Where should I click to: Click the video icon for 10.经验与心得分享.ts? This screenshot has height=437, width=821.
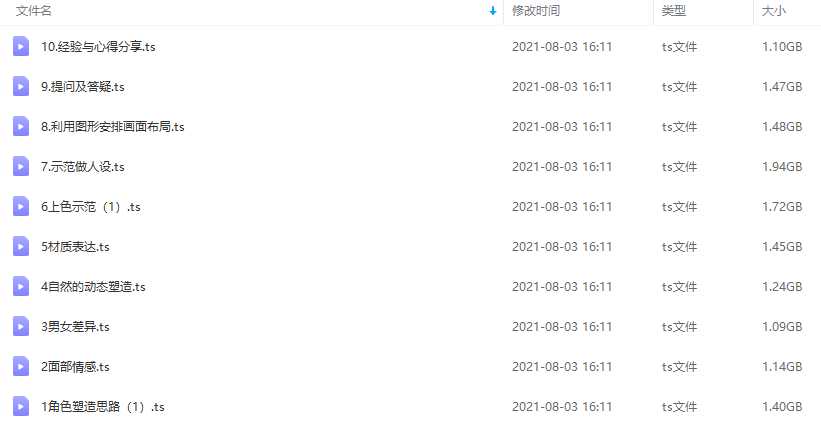[21, 46]
